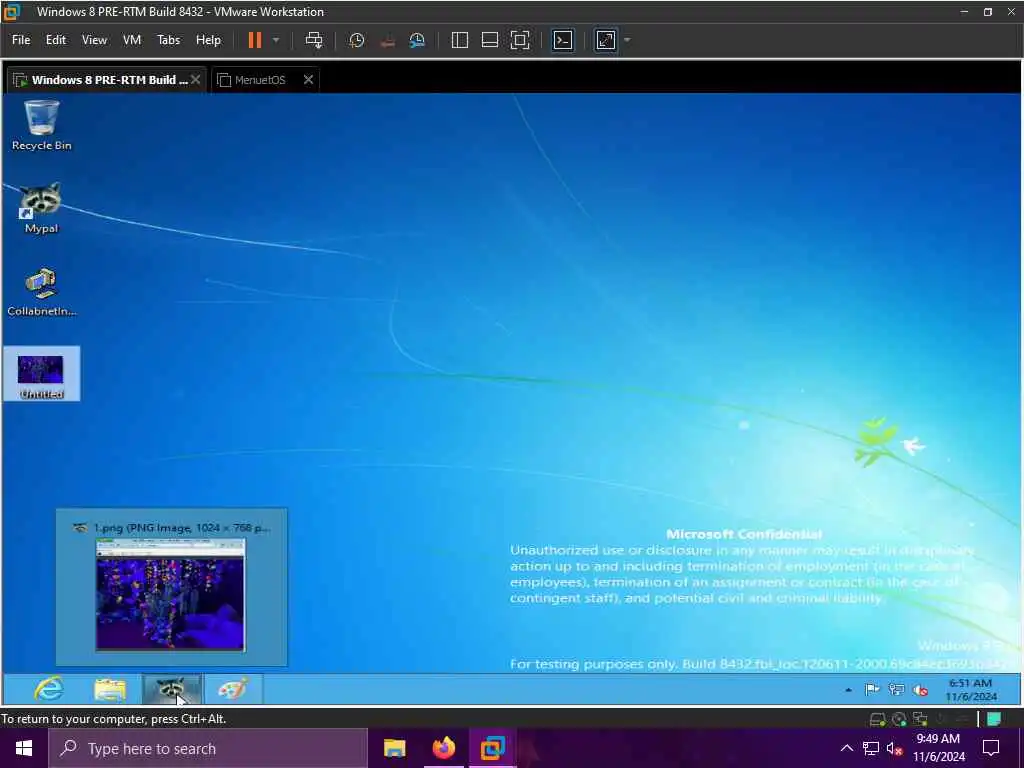Show the console view icon
1024x768 pixels.
pyautogui.click(x=562, y=40)
